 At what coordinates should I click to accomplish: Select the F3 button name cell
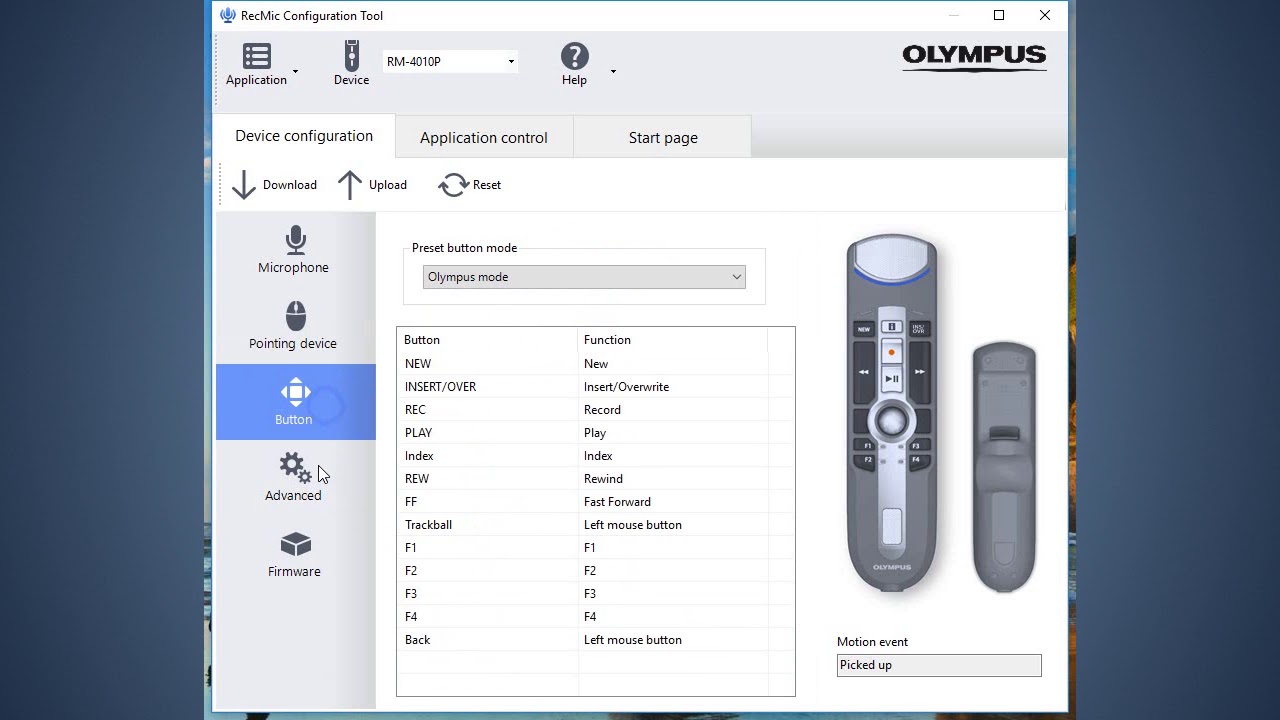tap(487, 594)
